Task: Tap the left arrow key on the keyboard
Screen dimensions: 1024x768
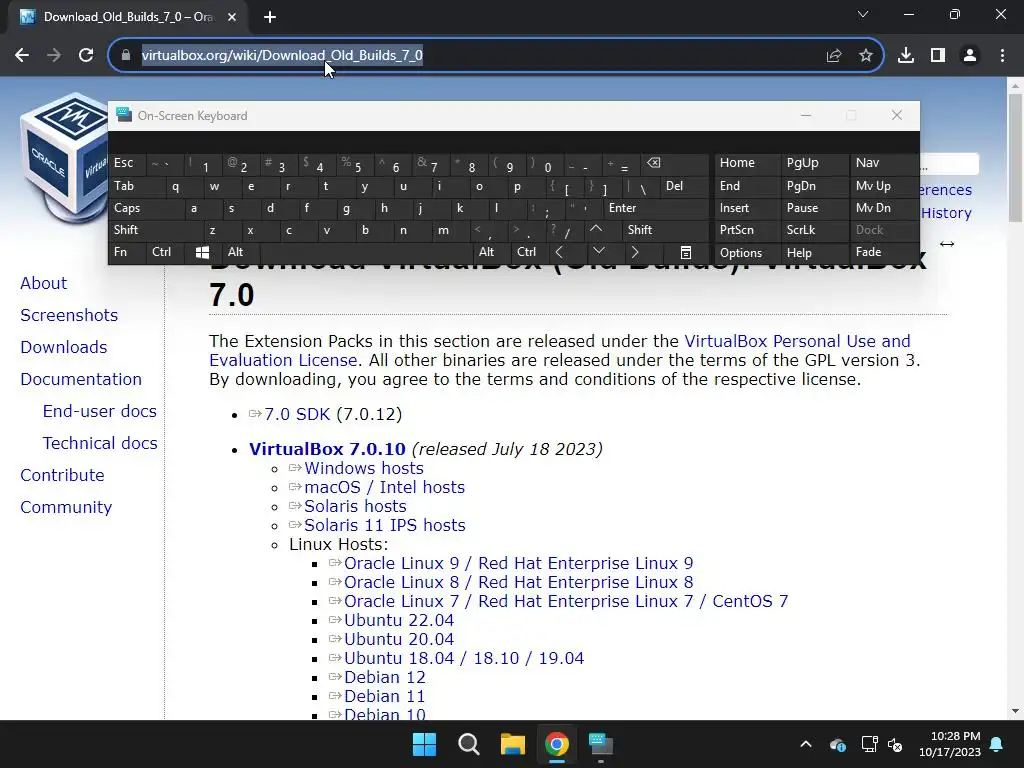Action: [x=559, y=252]
